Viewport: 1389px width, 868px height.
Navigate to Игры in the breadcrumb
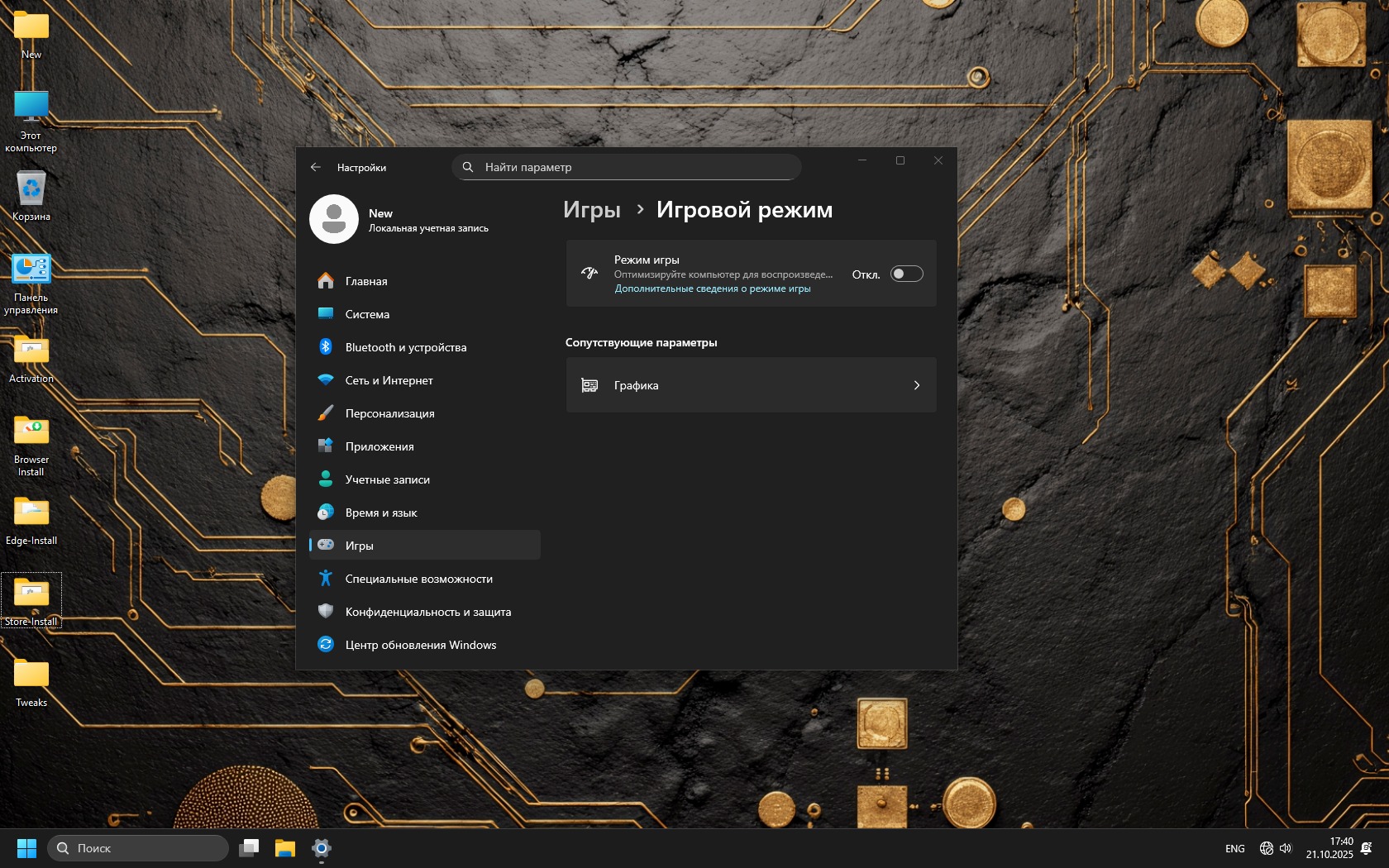pos(591,210)
